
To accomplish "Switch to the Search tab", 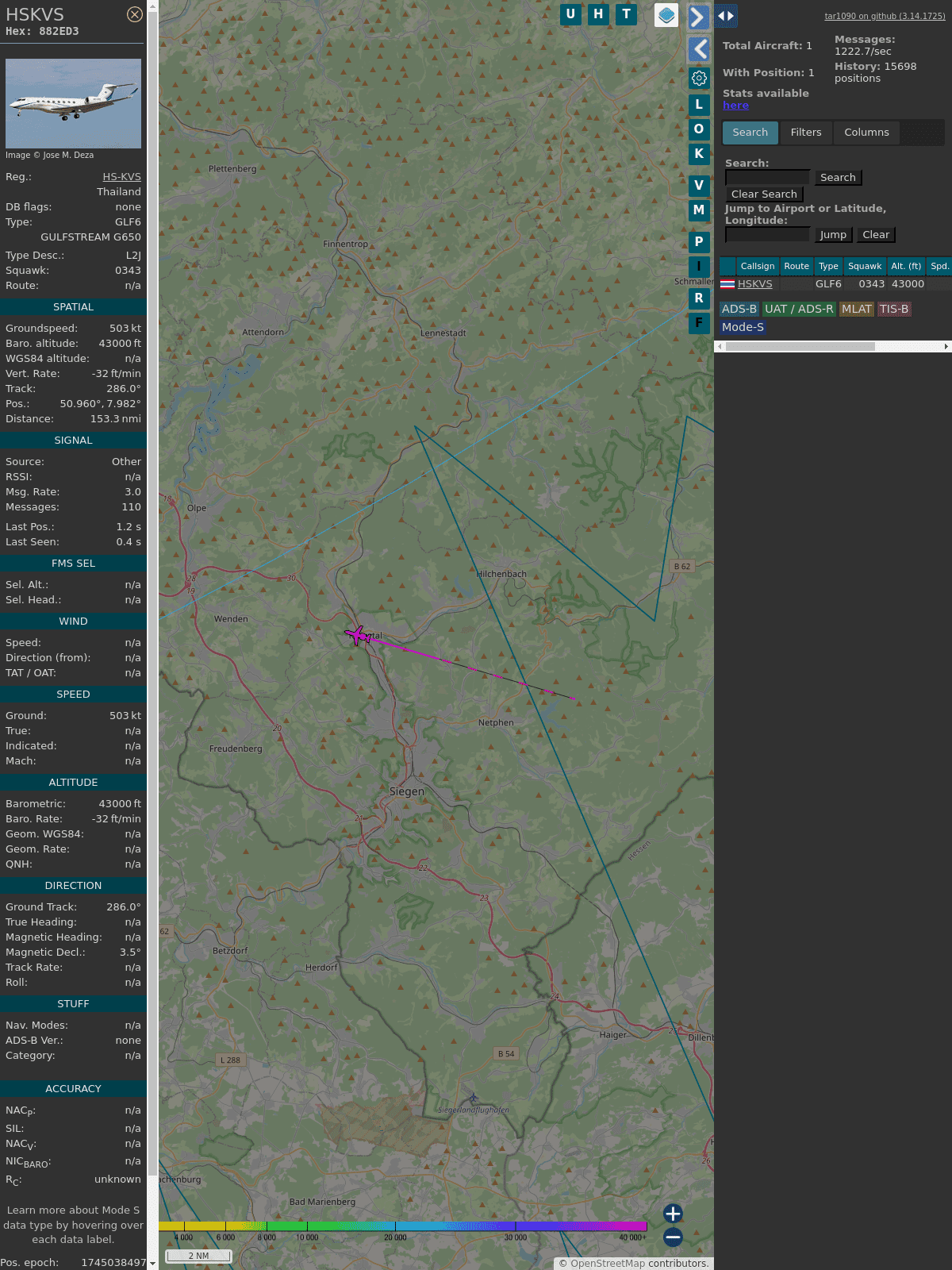I will click(x=750, y=133).
